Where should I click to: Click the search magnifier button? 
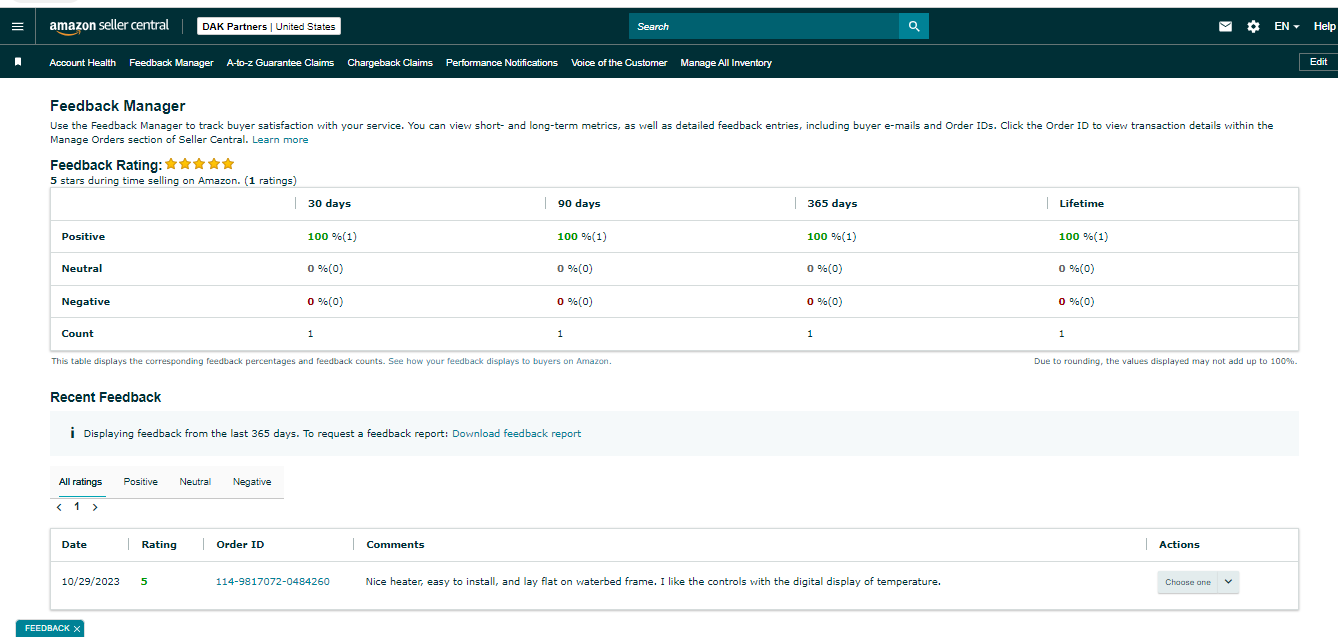914,26
